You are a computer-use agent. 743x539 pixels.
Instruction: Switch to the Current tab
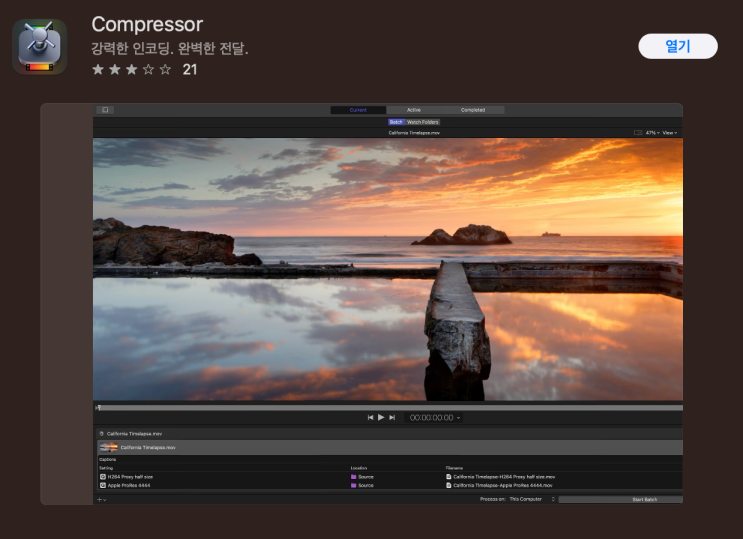click(358, 110)
